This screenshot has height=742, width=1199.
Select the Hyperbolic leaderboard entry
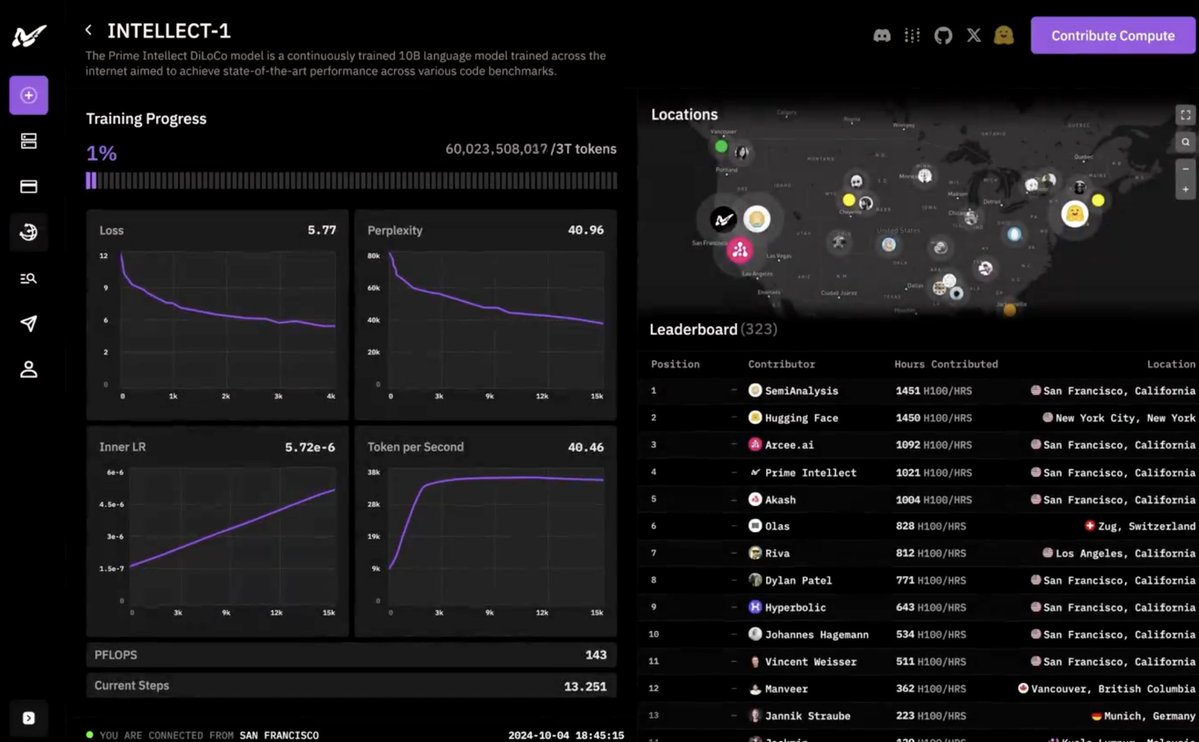(x=918, y=607)
